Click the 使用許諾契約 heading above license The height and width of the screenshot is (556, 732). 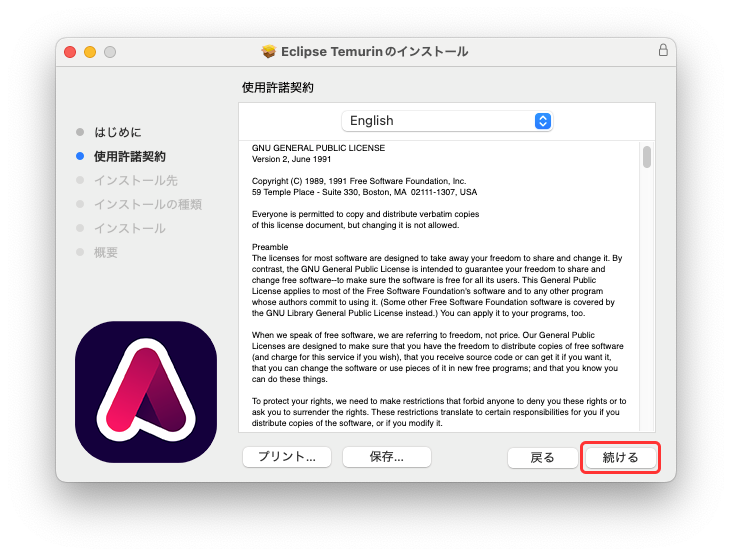click(278, 87)
